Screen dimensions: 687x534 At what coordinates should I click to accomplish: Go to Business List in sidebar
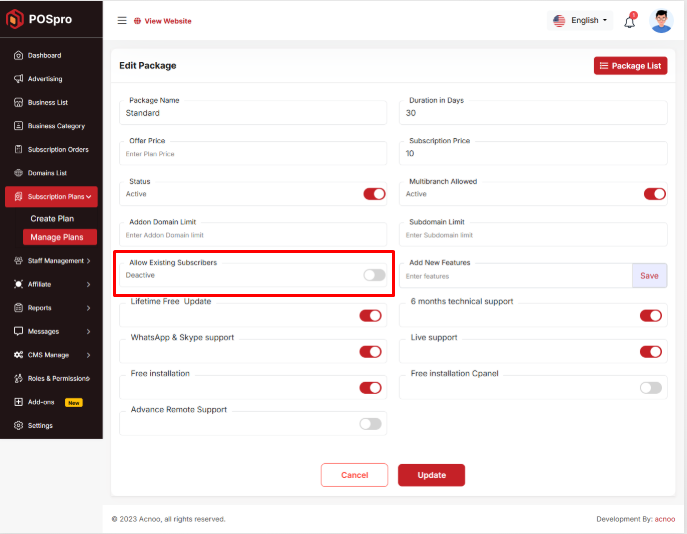[x=47, y=102]
